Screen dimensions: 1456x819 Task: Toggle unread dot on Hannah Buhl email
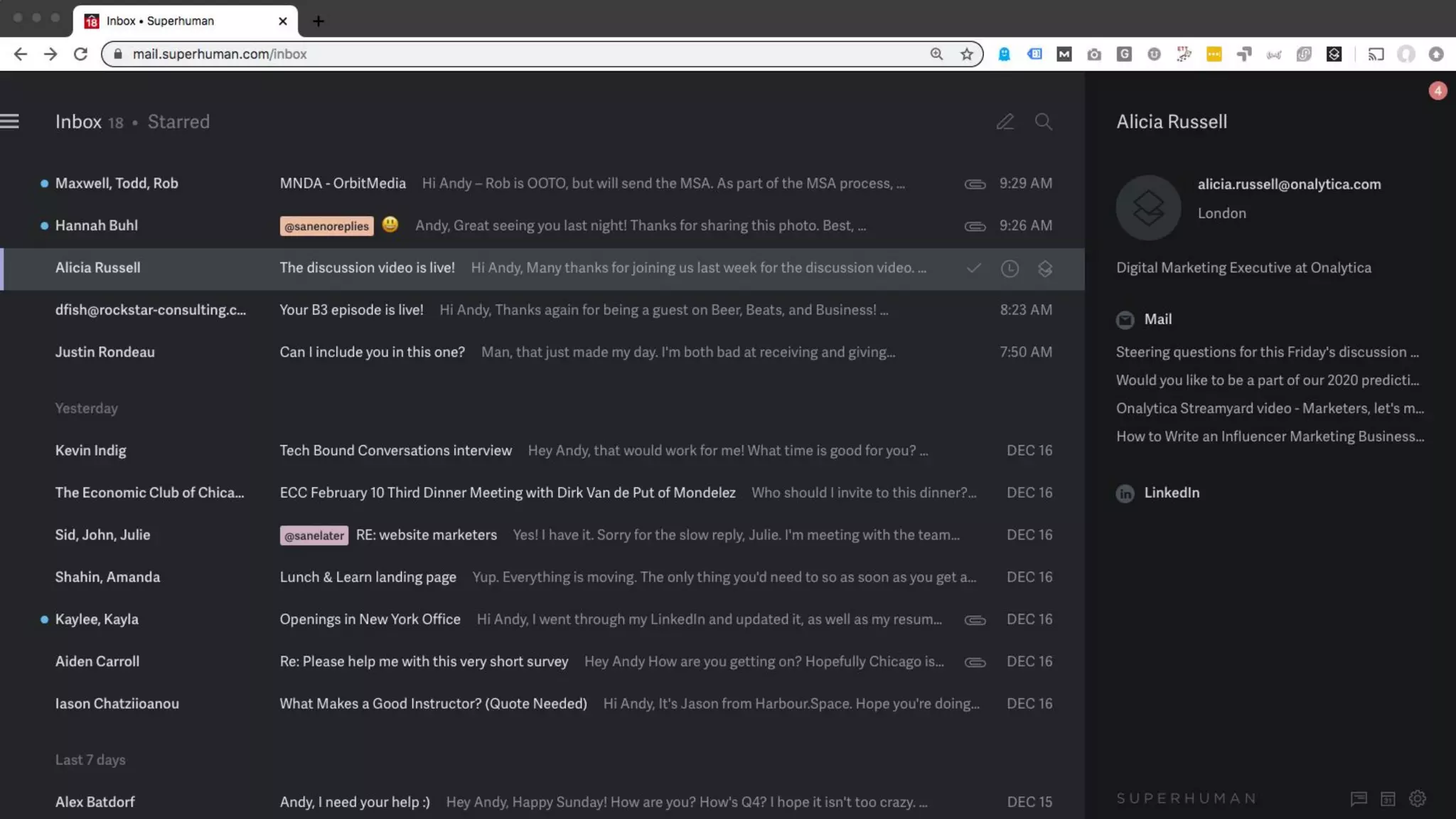point(44,226)
